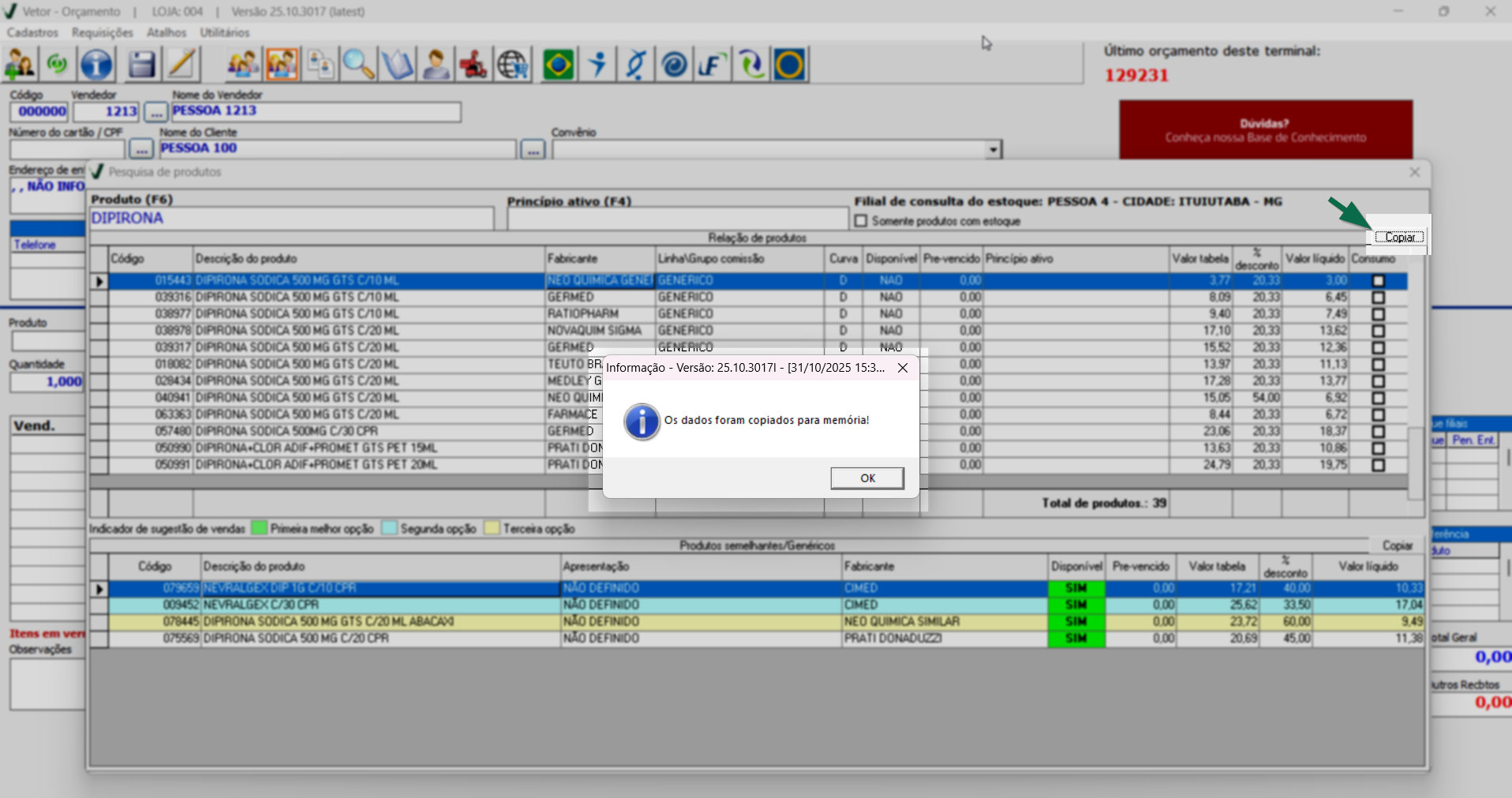Open the magnifying glass search tool
The image size is (1512, 798).
pos(358,65)
